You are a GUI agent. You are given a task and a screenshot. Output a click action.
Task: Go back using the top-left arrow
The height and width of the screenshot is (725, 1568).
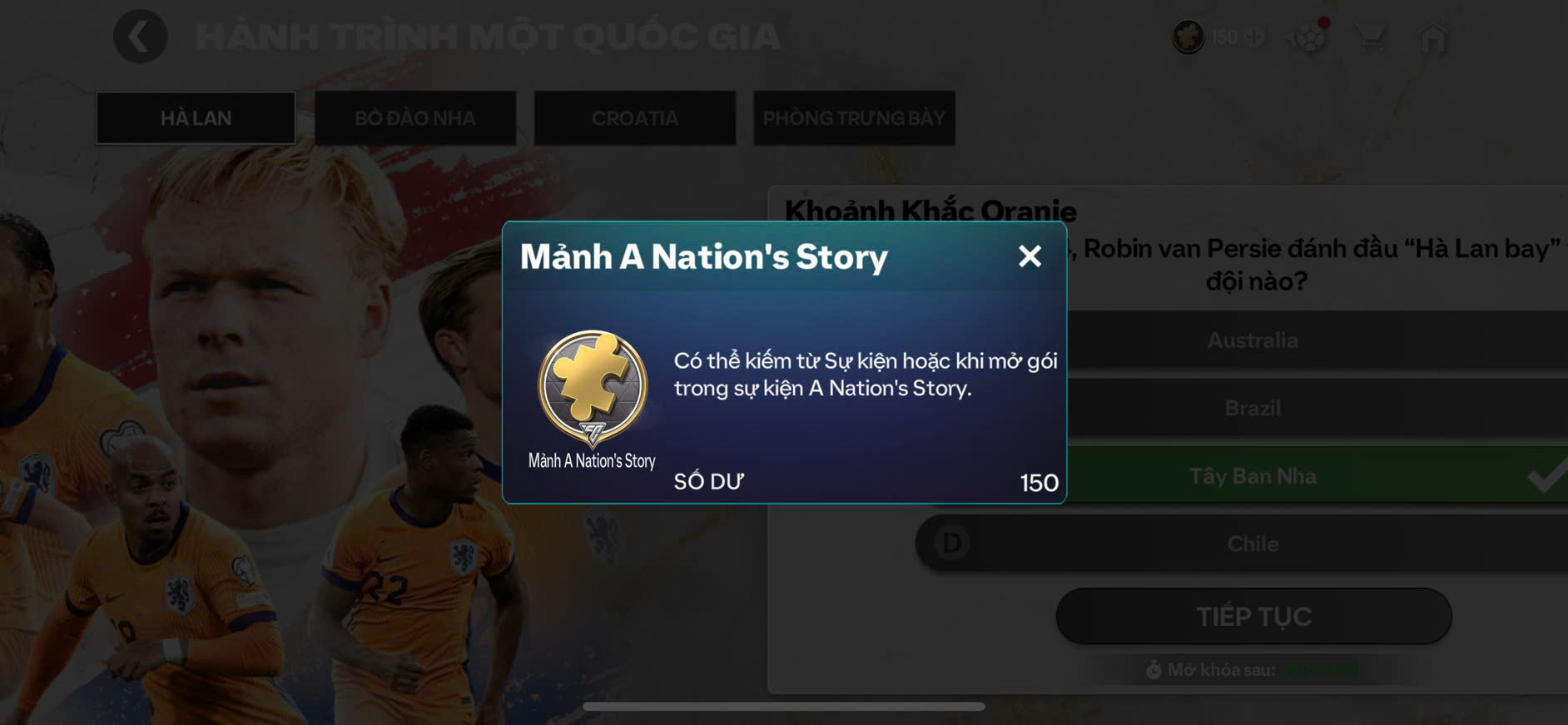(x=141, y=37)
